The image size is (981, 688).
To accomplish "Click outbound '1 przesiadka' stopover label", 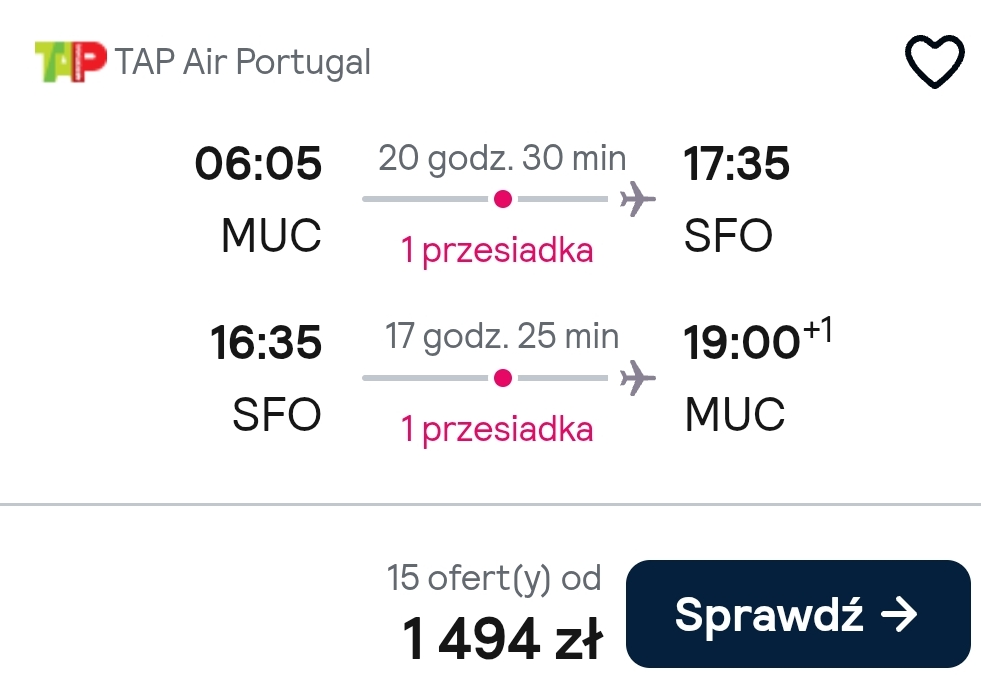I will point(497,251).
